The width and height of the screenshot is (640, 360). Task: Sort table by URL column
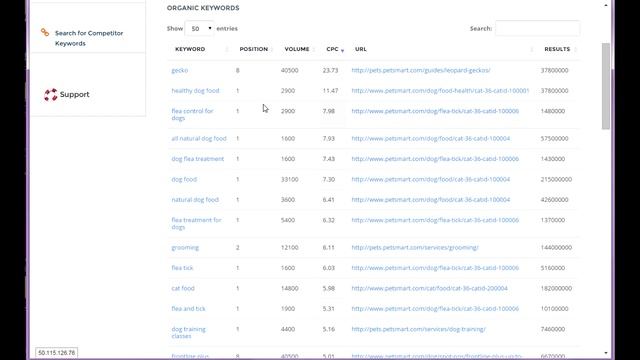click(x=361, y=49)
